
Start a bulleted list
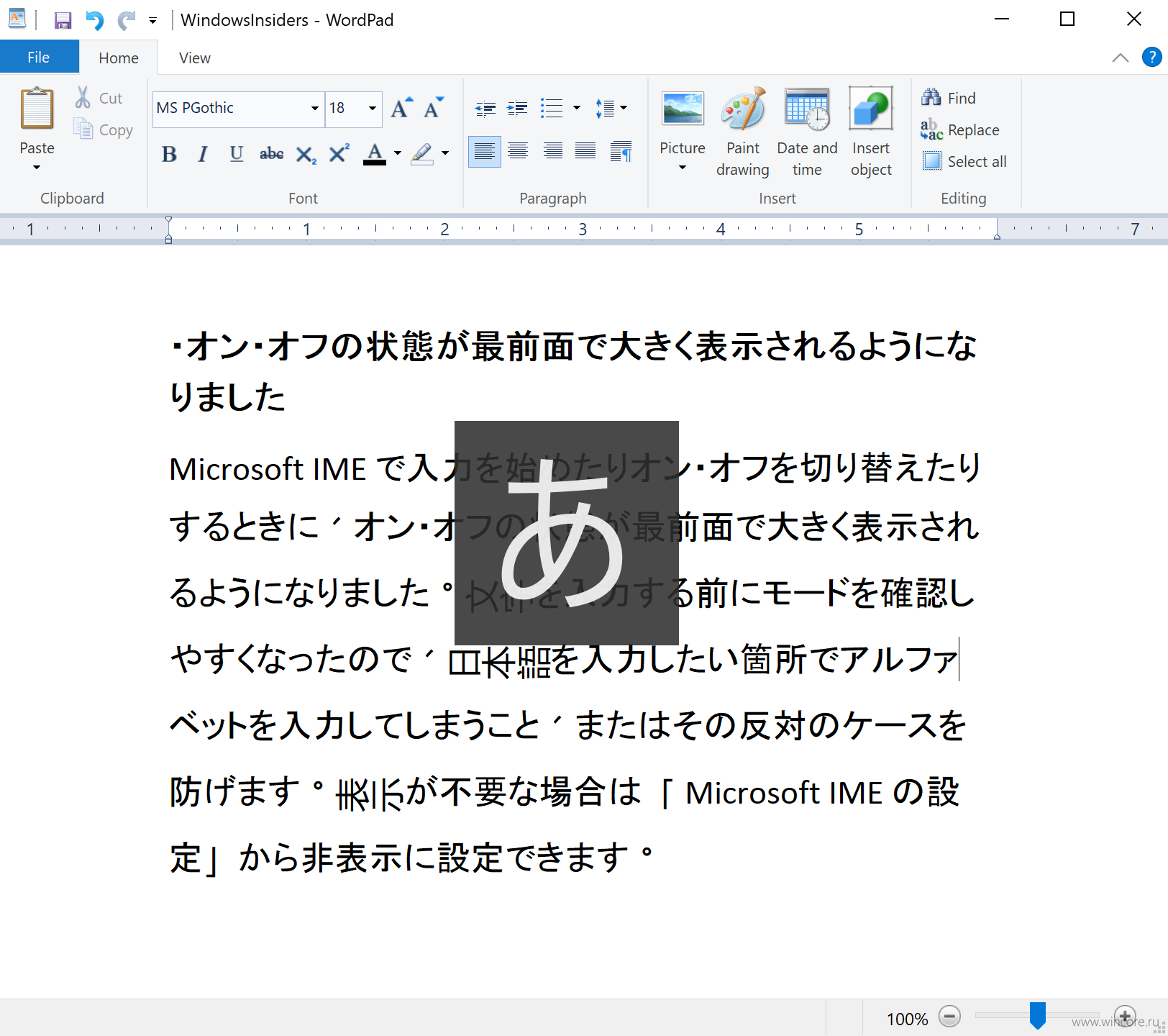pyautogui.click(x=552, y=109)
